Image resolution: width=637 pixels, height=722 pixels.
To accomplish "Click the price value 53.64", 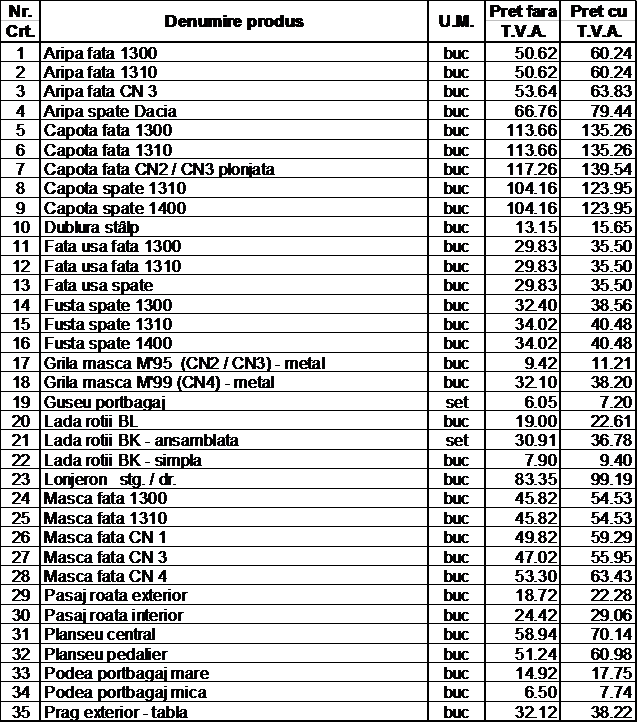I will (536, 91).
